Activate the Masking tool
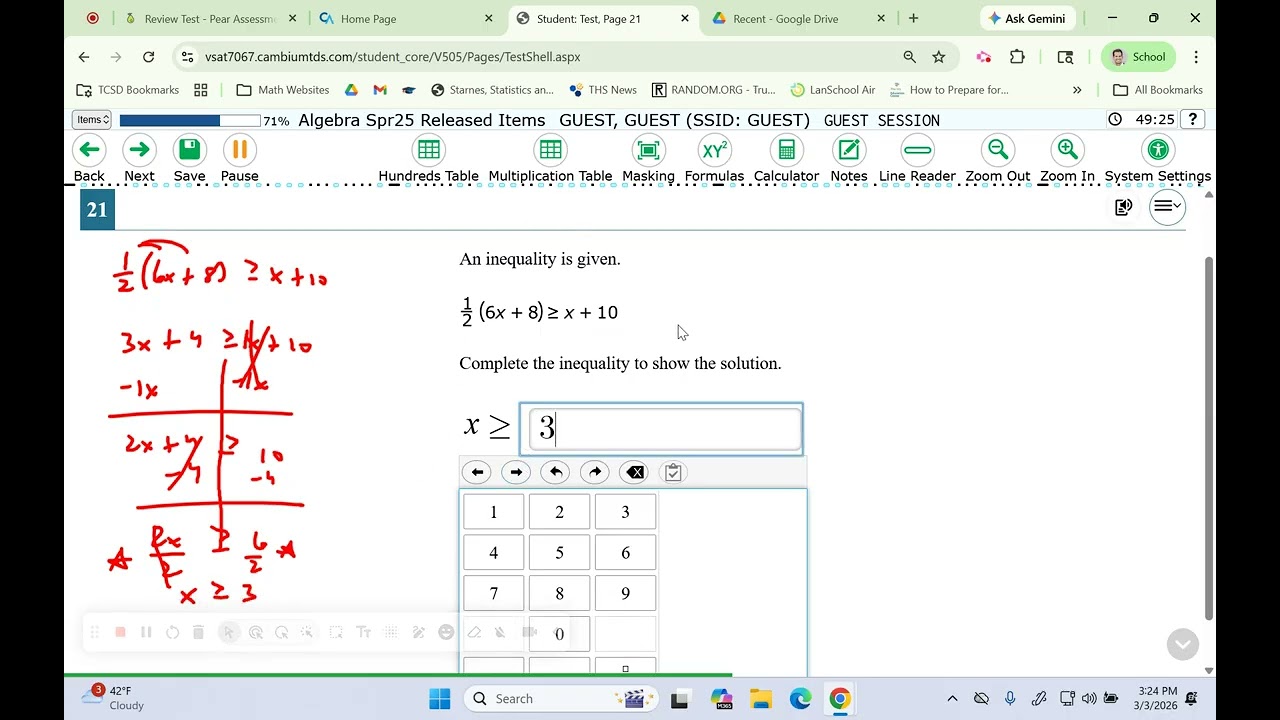Screen dimensions: 1280x720 [x=648, y=159]
